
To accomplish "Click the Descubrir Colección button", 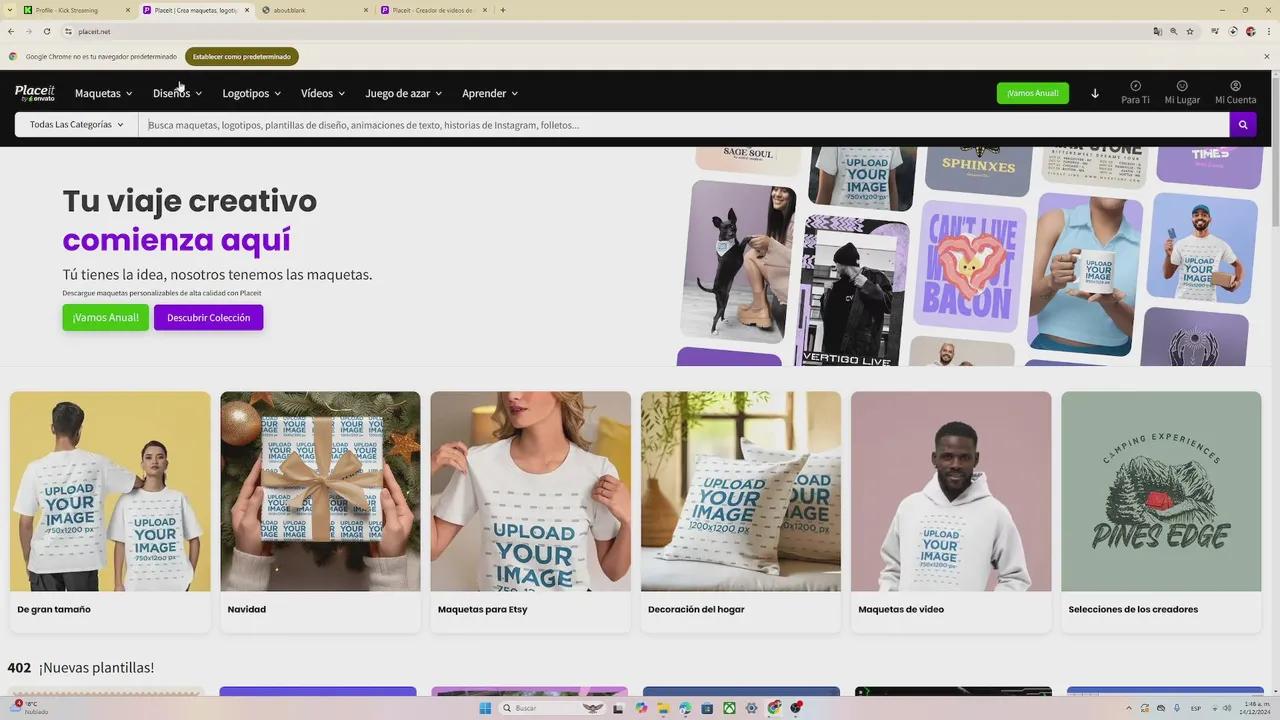I will click(x=208, y=317).
